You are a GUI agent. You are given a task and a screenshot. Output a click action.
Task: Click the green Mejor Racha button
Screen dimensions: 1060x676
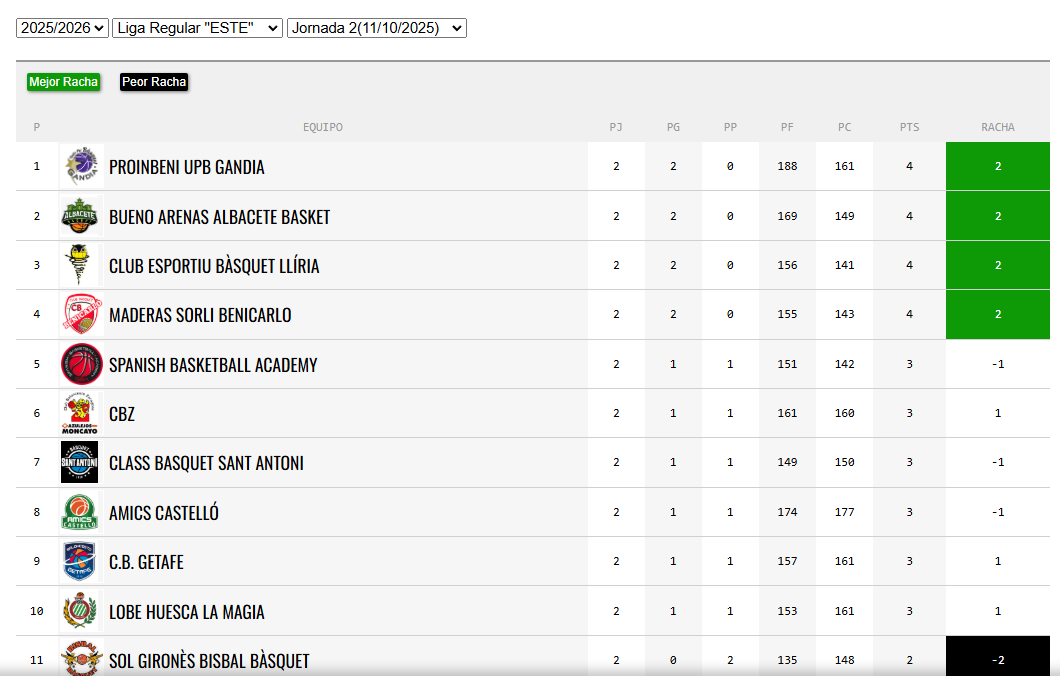pos(63,82)
